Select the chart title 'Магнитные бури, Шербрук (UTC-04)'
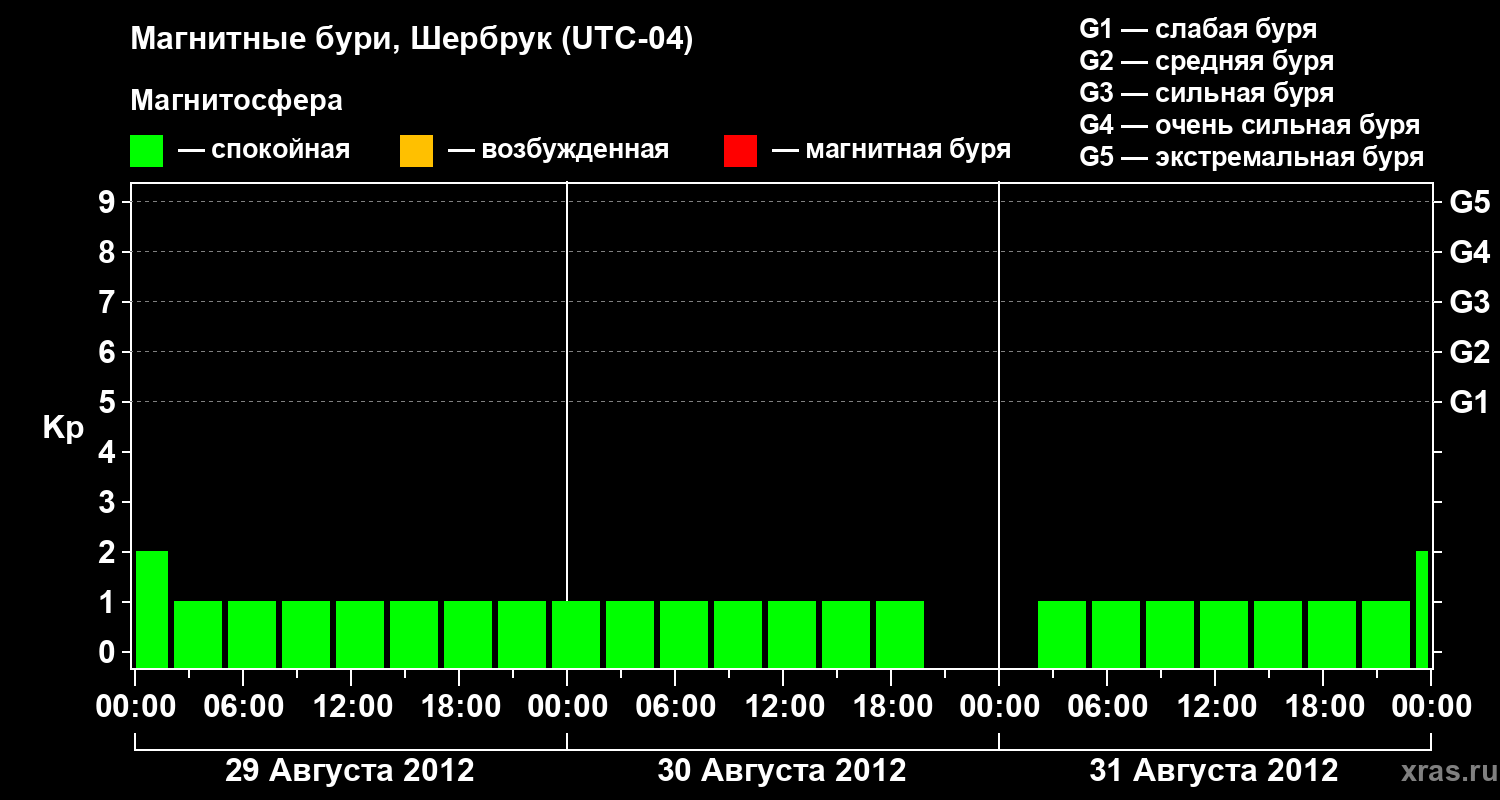Viewport: 1500px width, 800px height. coord(411,40)
